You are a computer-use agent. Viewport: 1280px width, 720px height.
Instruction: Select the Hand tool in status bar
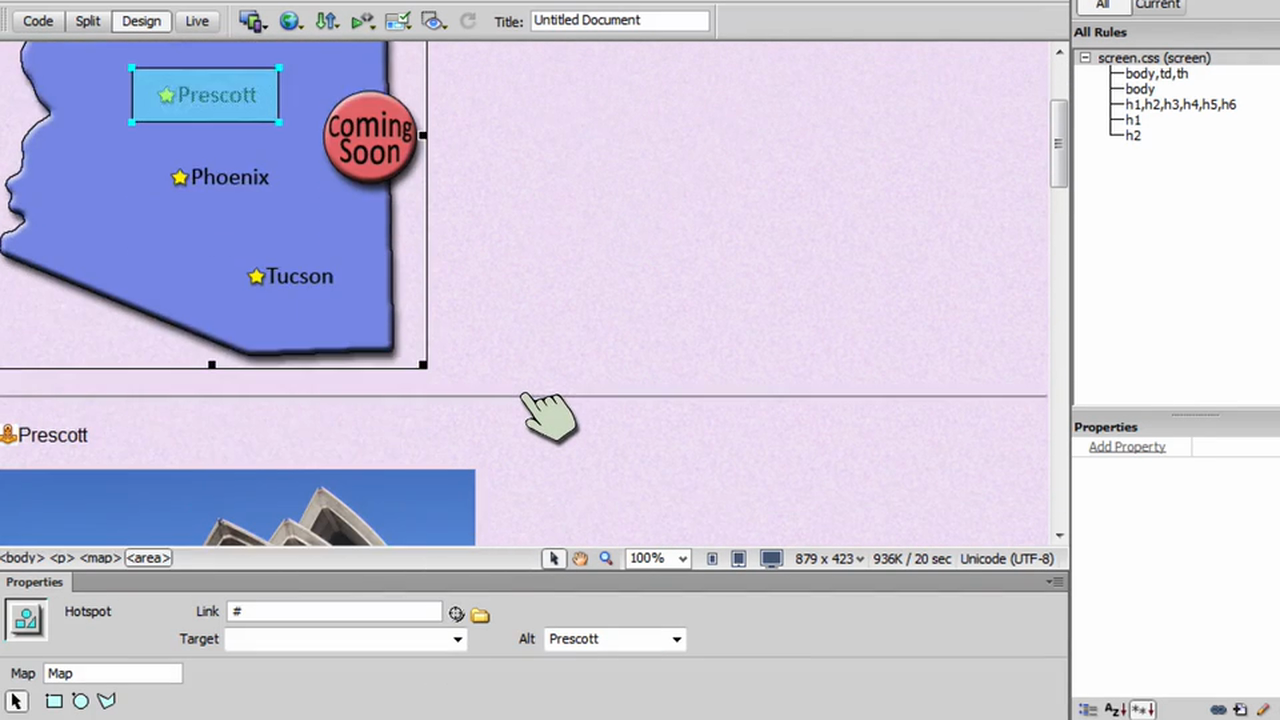click(580, 559)
